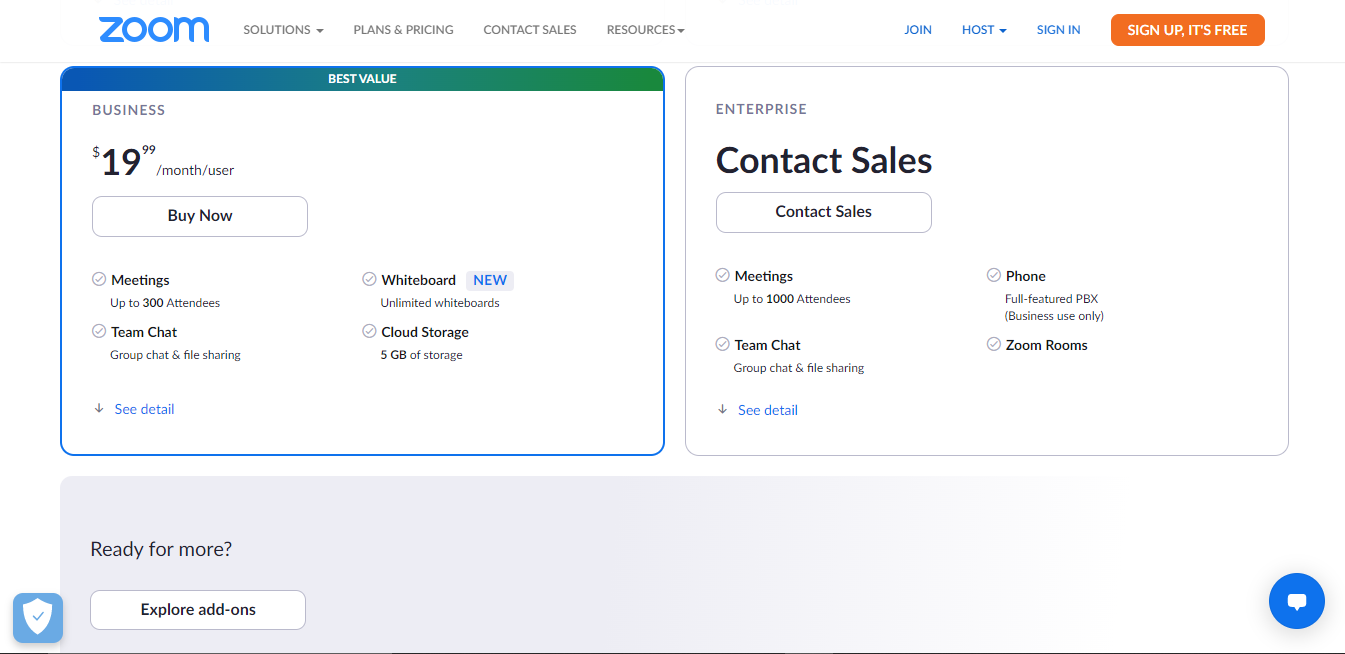
Task: Click the 'Up to 1000 Attendees' text
Action: click(792, 299)
